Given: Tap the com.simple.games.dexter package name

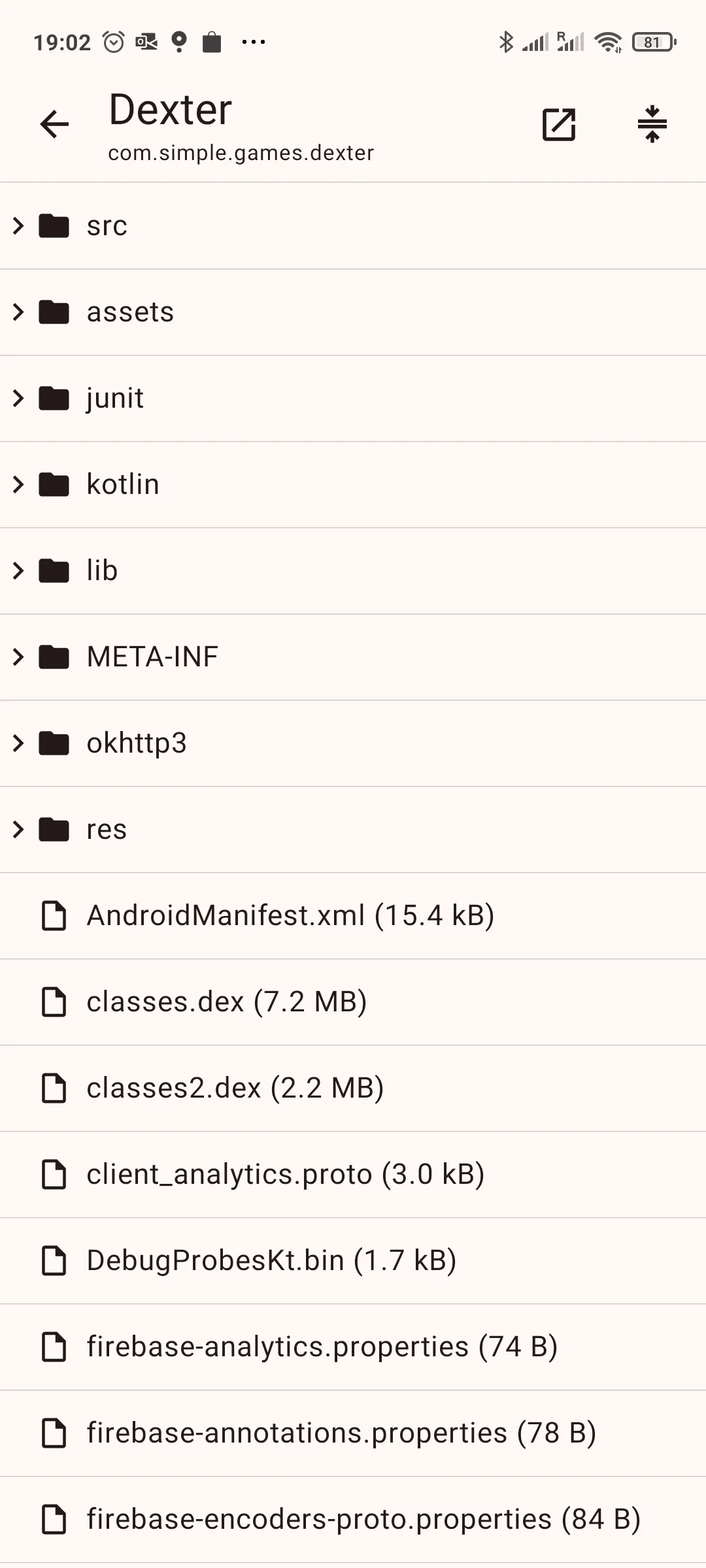Looking at the screenshot, I should pyautogui.click(x=240, y=152).
